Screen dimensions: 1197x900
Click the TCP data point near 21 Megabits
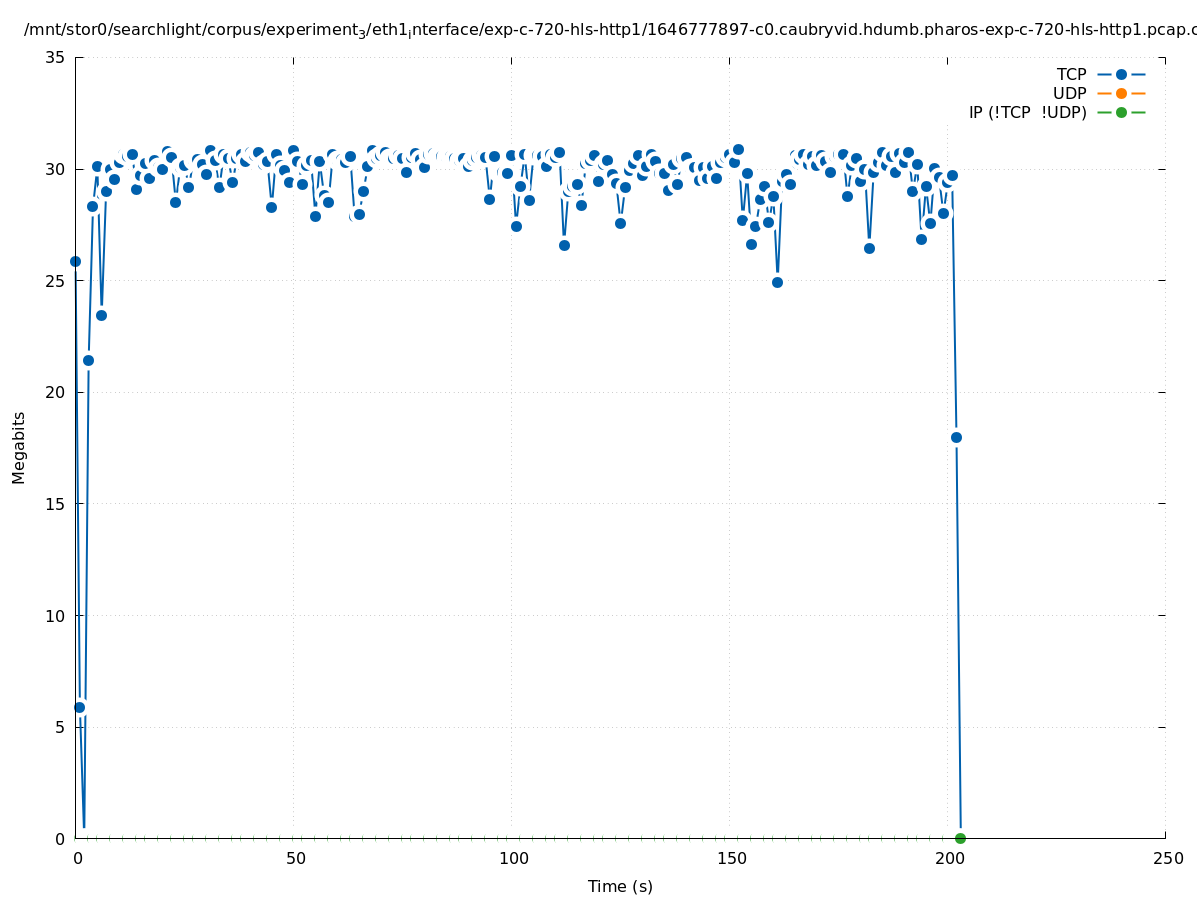click(88, 360)
